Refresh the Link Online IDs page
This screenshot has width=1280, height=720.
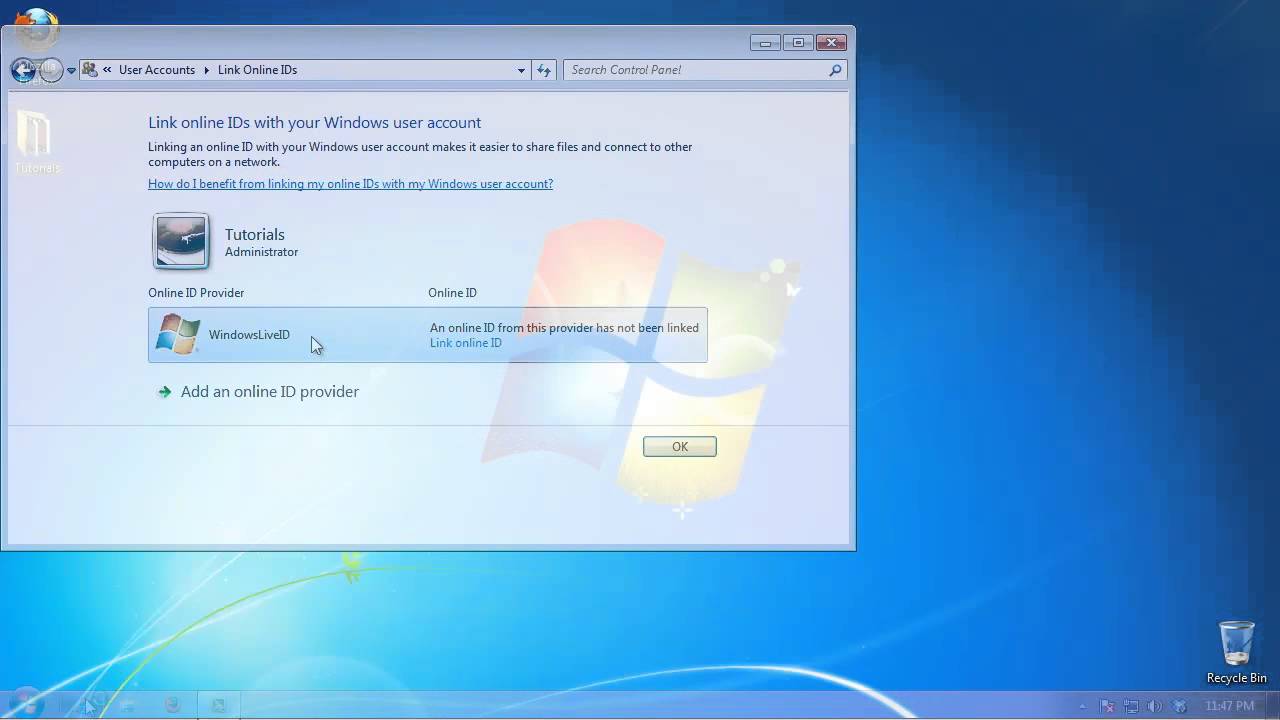(544, 70)
